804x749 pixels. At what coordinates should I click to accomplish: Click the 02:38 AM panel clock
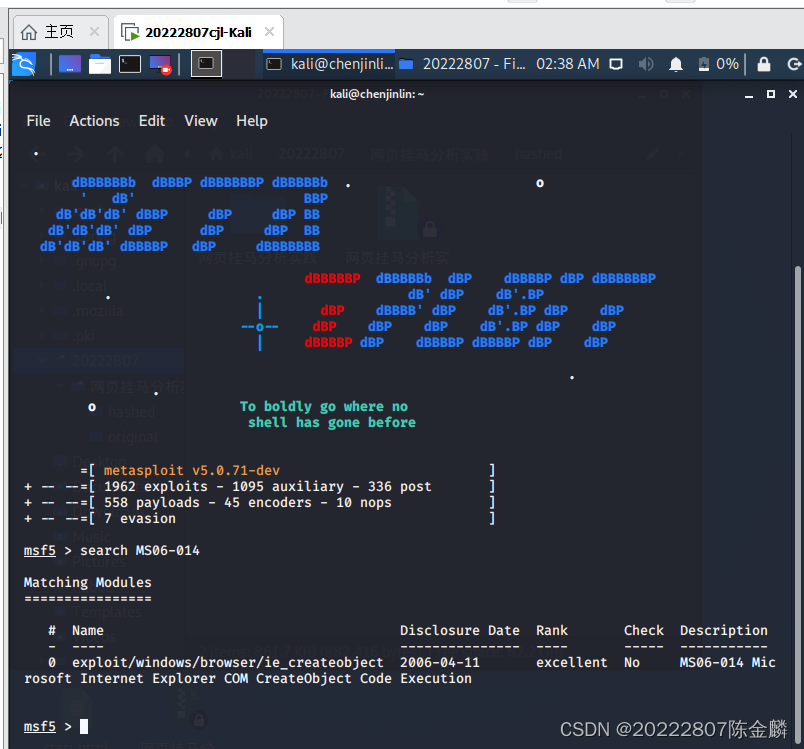pos(568,64)
